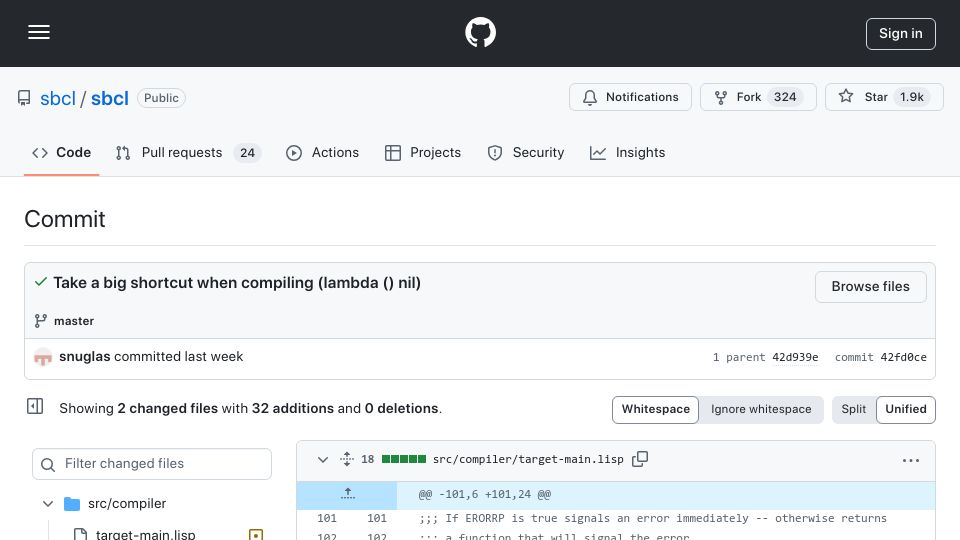The image size is (960, 540).
Task: Click the hunk header @@ -101,6 +101,24 @@
Action: pyautogui.click(x=484, y=494)
